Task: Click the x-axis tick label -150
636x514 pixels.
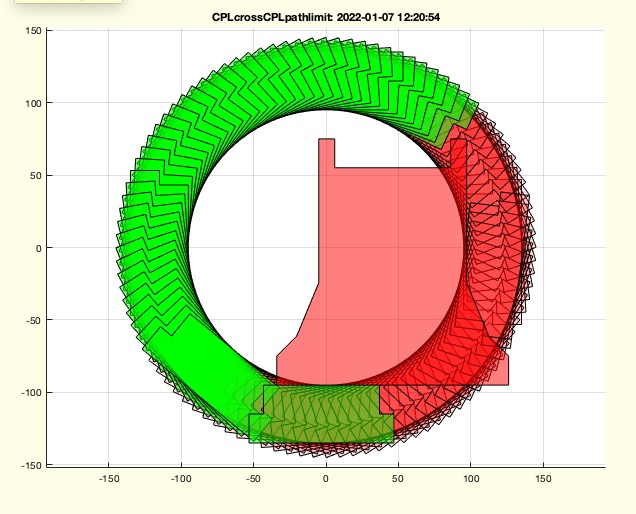Action: pyautogui.click(x=108, y=480)
